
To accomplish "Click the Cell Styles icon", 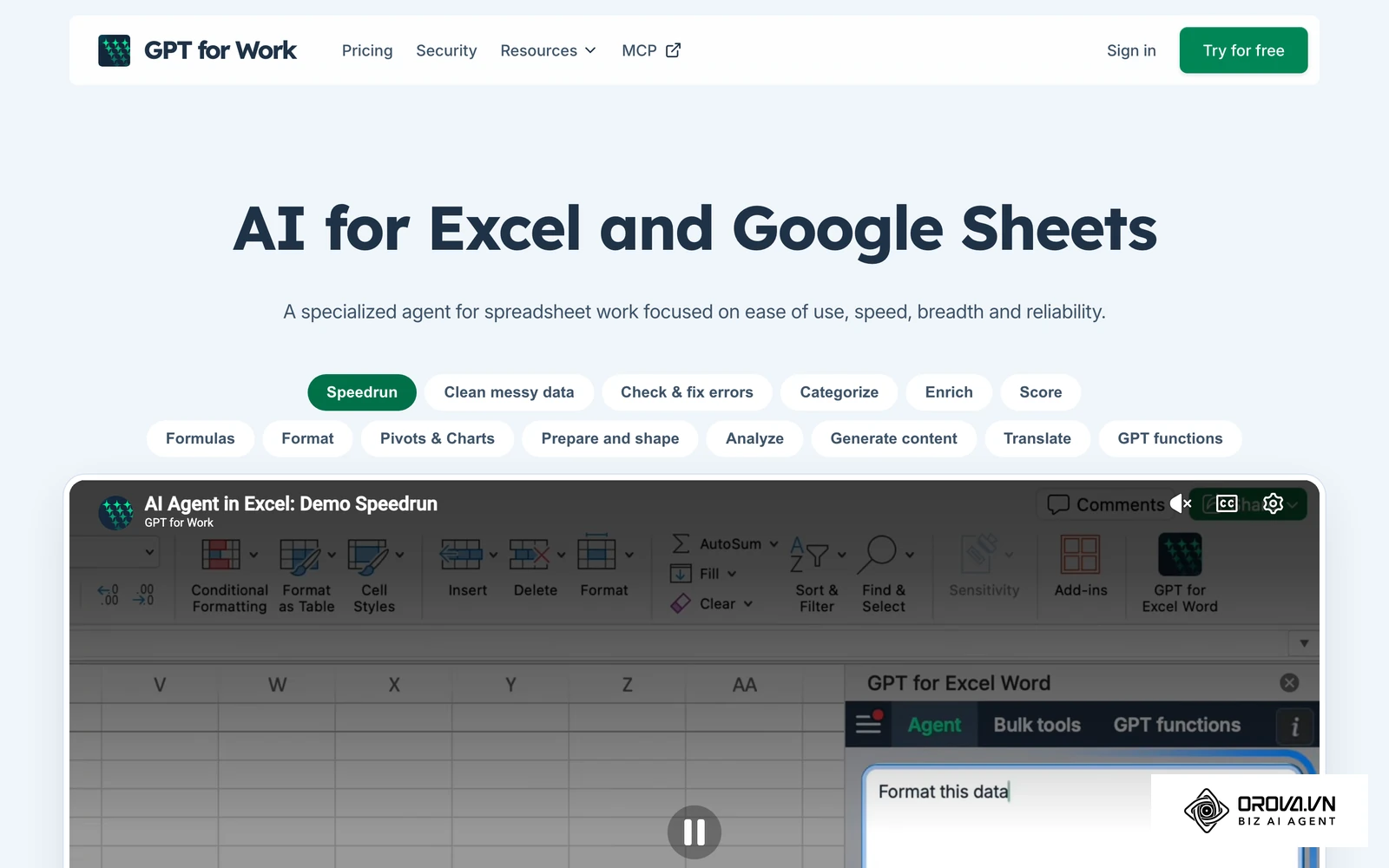I will (x=368, y=556).
